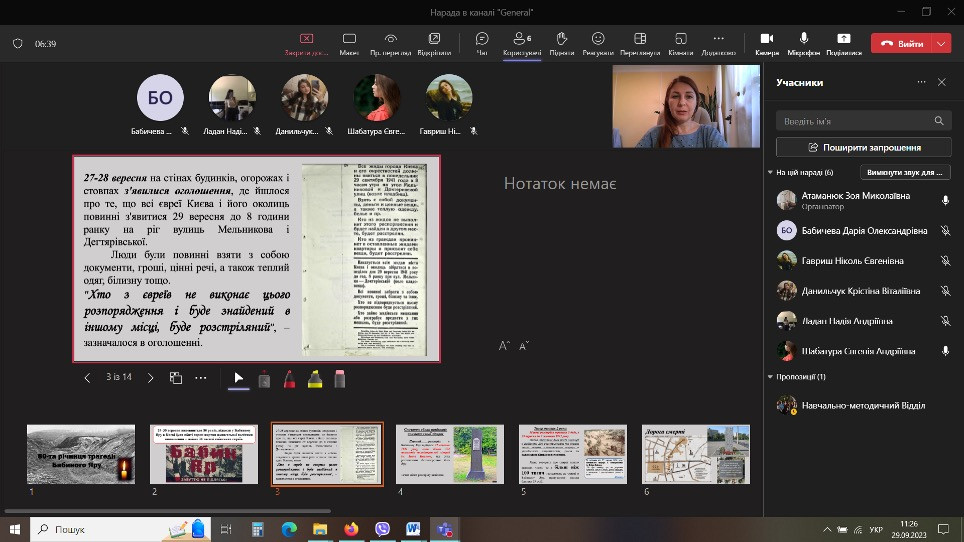
Task: Click the raise hand icon
Action: pyautogui.click(x=561, y=40)
